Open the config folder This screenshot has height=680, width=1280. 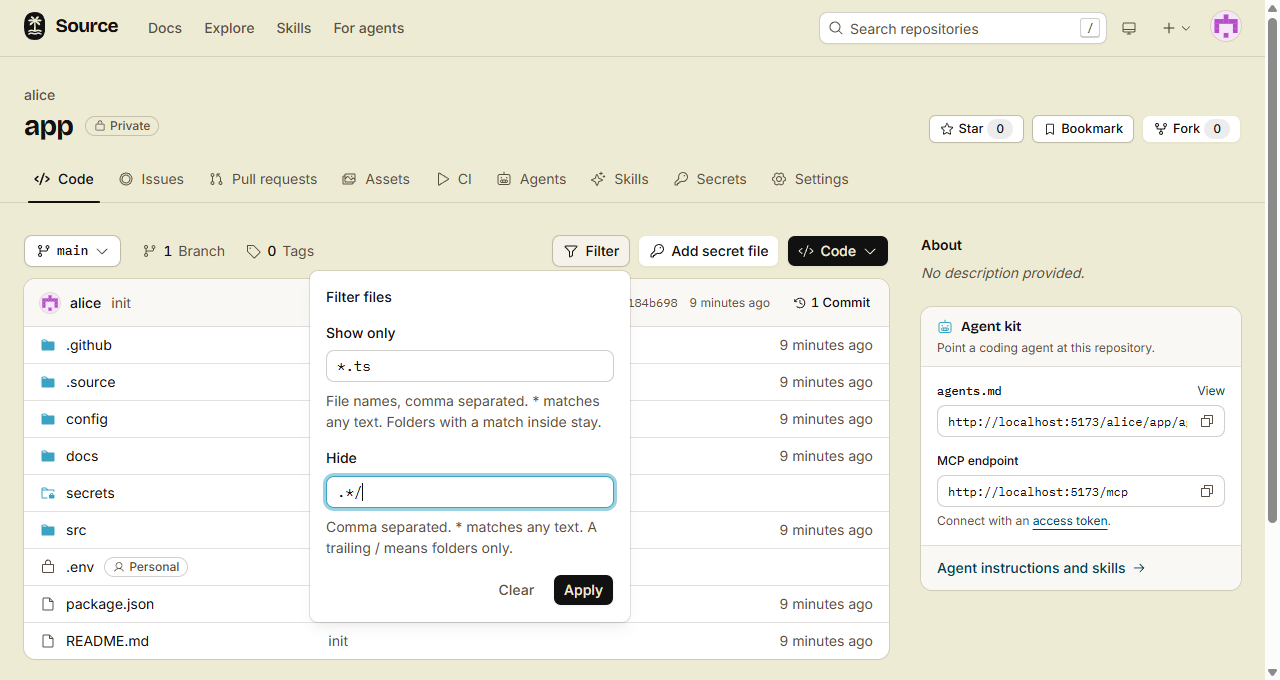87,419
